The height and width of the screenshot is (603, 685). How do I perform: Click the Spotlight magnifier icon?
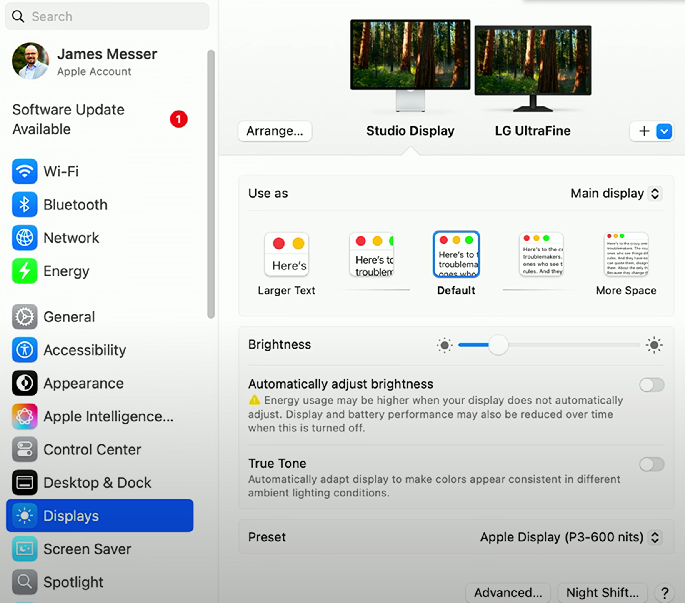24,582
